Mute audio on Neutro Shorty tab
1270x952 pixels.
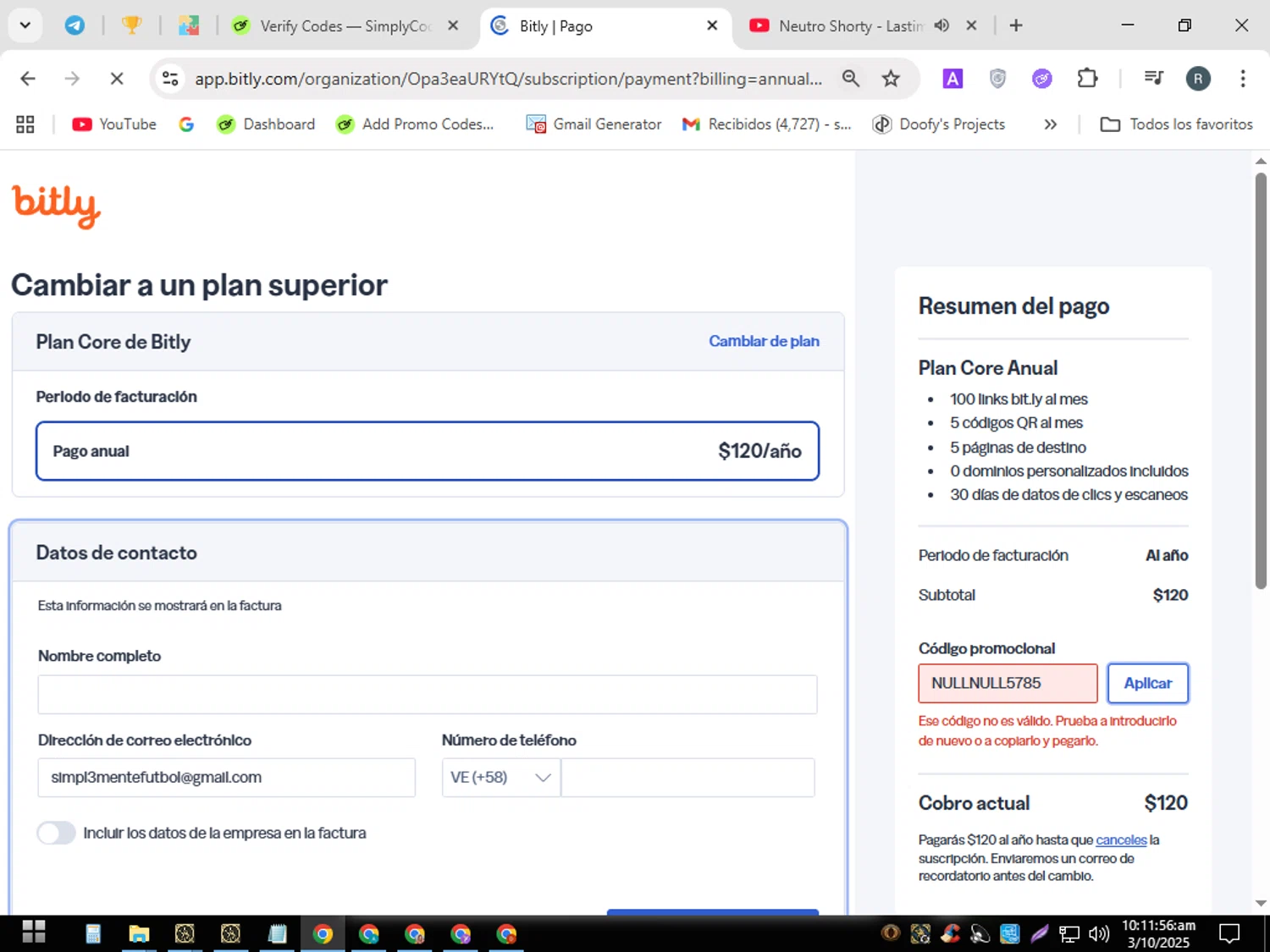pyautogui.click(x=941, y=25)
